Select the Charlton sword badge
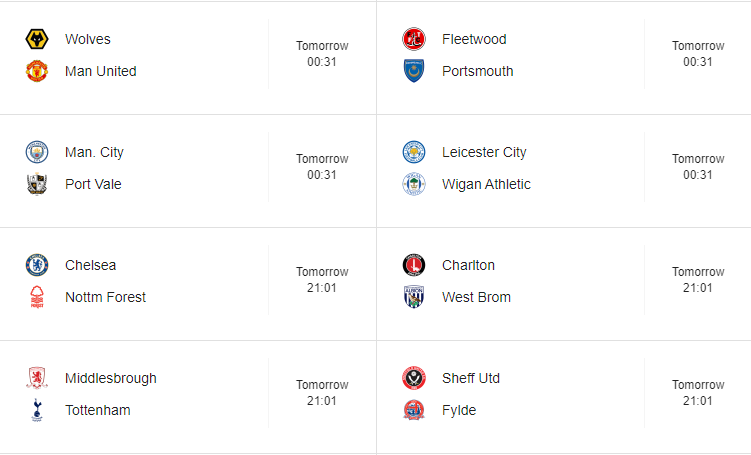751x455 pixels. [x=414, y=265]
